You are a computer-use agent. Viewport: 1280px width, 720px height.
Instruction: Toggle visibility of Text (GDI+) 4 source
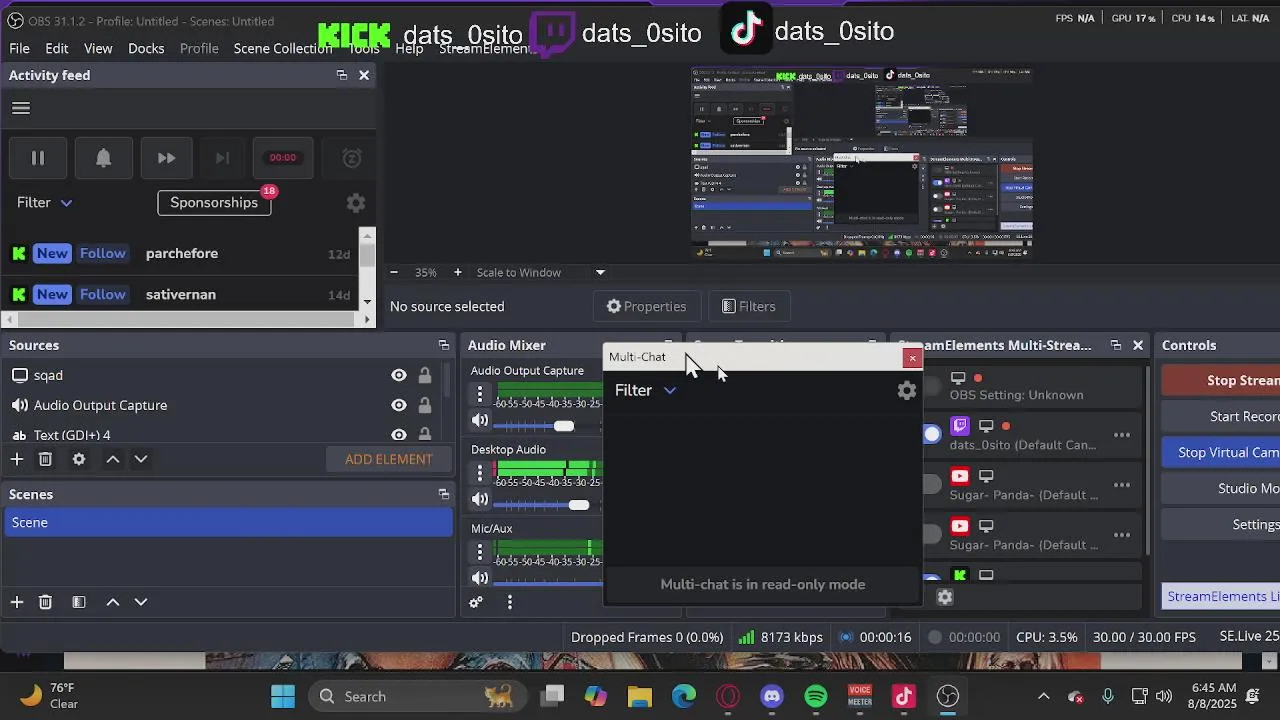click(399, 435)
